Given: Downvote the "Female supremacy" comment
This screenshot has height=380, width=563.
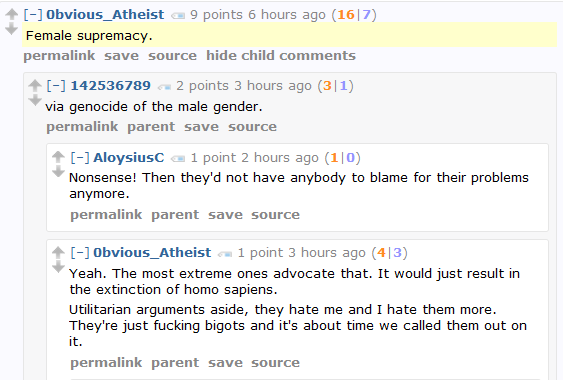Looking at the screenshot, I should tap(11, 29).
